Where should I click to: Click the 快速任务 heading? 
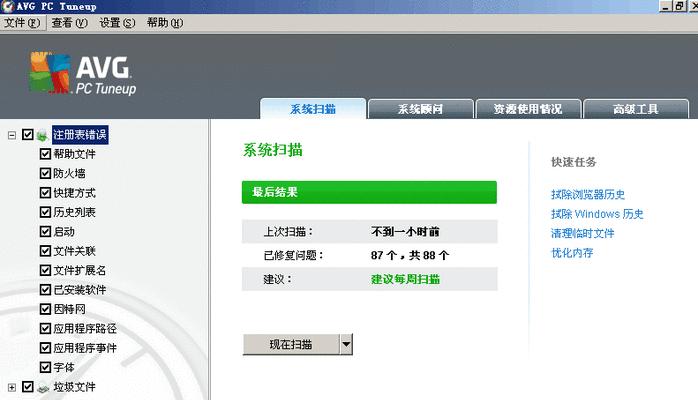(573, 162)
